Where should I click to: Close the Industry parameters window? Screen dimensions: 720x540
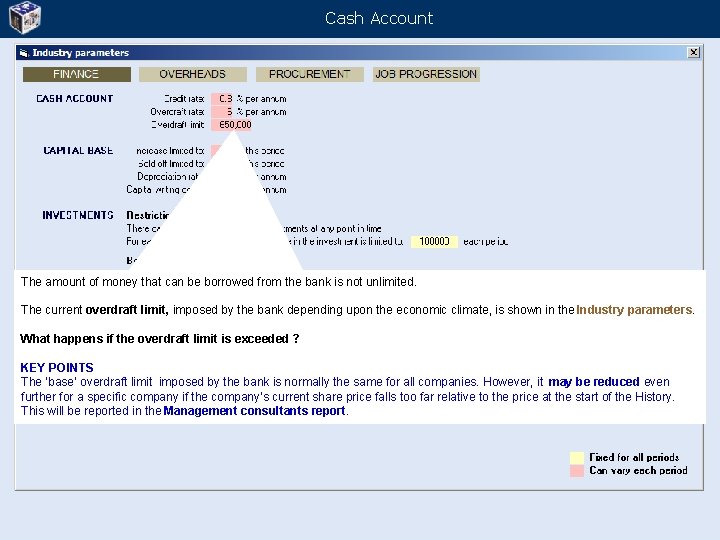click(693, 52)
